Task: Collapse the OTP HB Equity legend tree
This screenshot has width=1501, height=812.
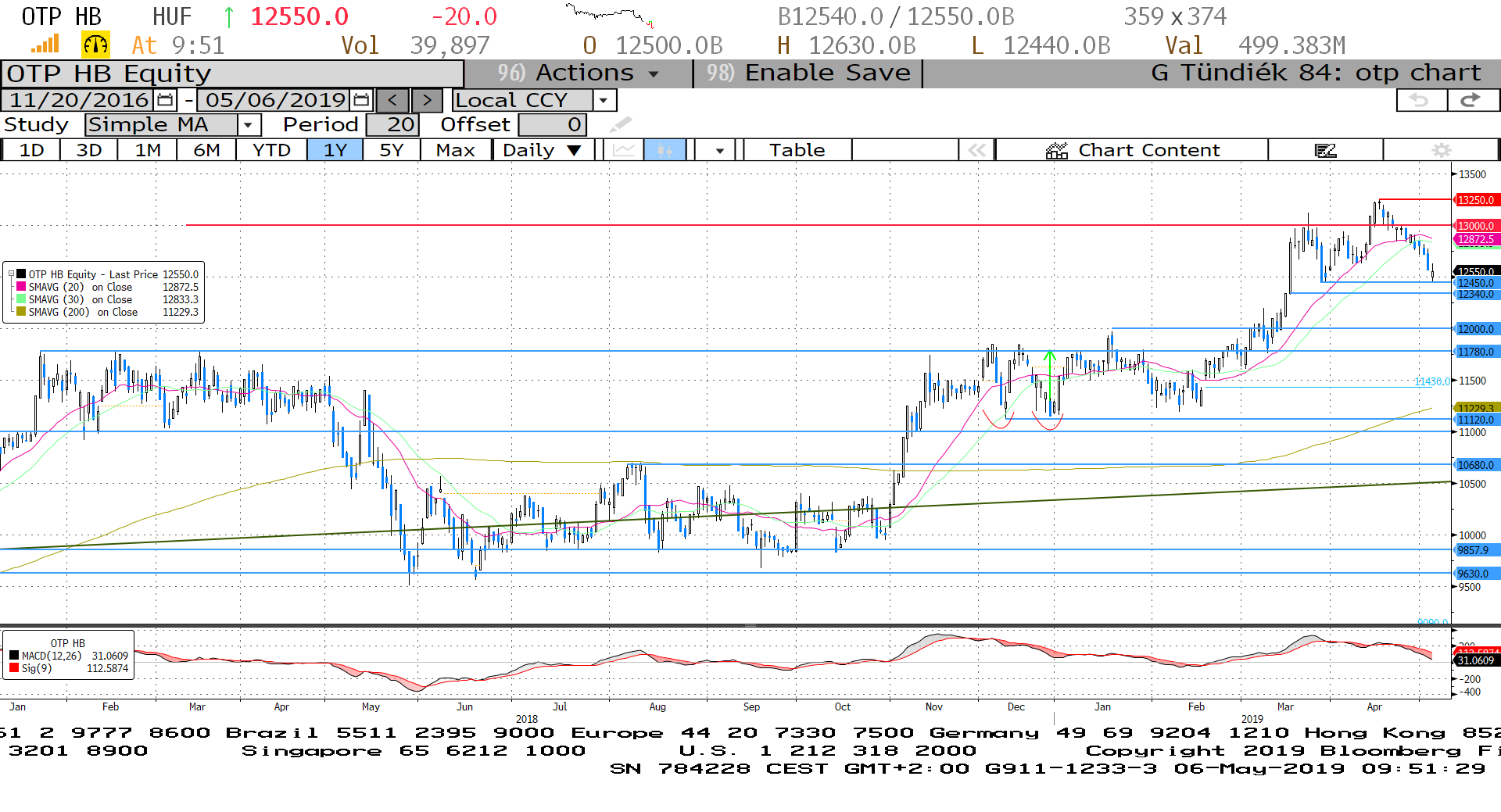Action: pyautogui.click(x=11, y=274)
